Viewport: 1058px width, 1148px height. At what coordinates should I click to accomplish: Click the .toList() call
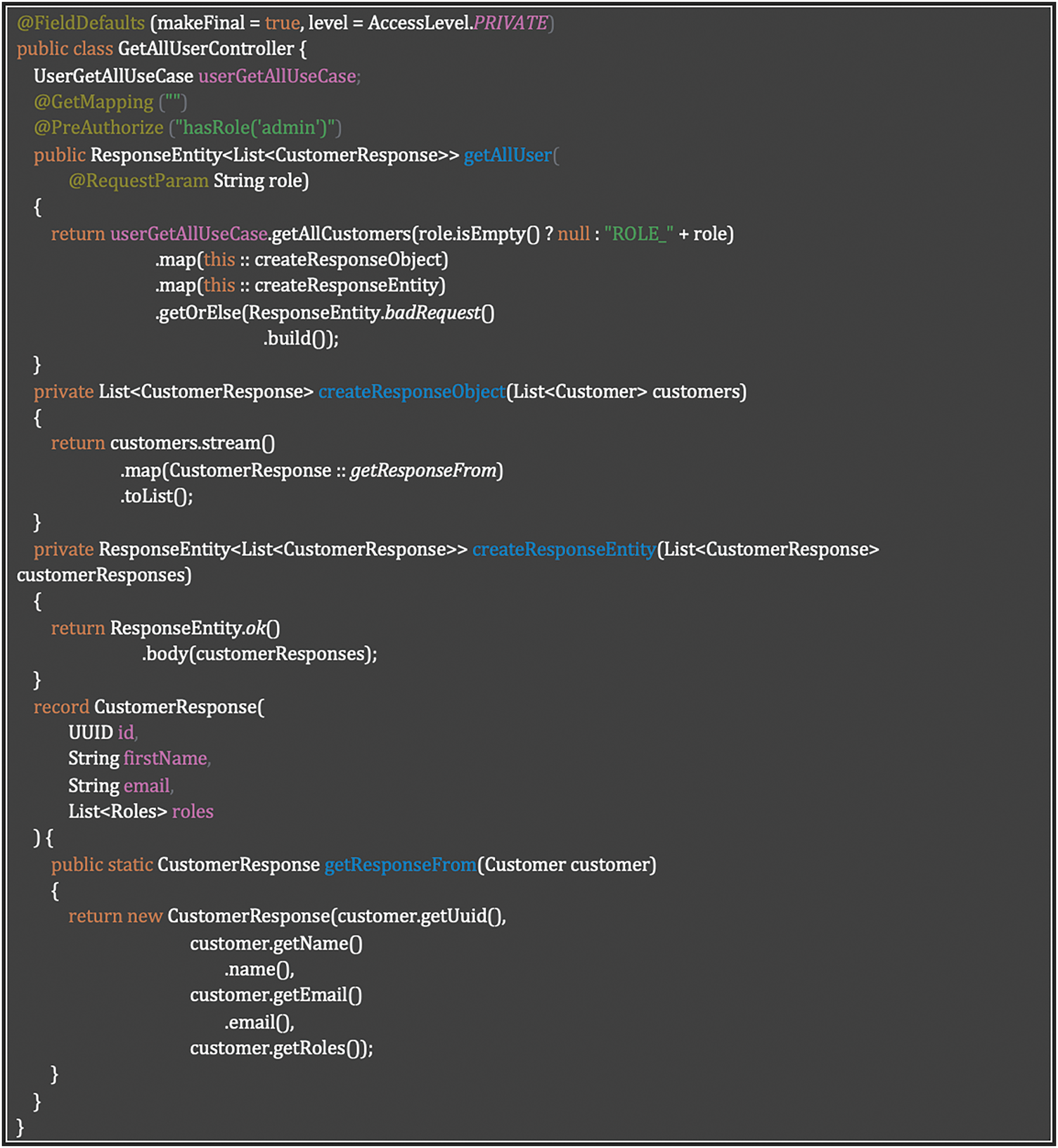[x=156, y=497]
